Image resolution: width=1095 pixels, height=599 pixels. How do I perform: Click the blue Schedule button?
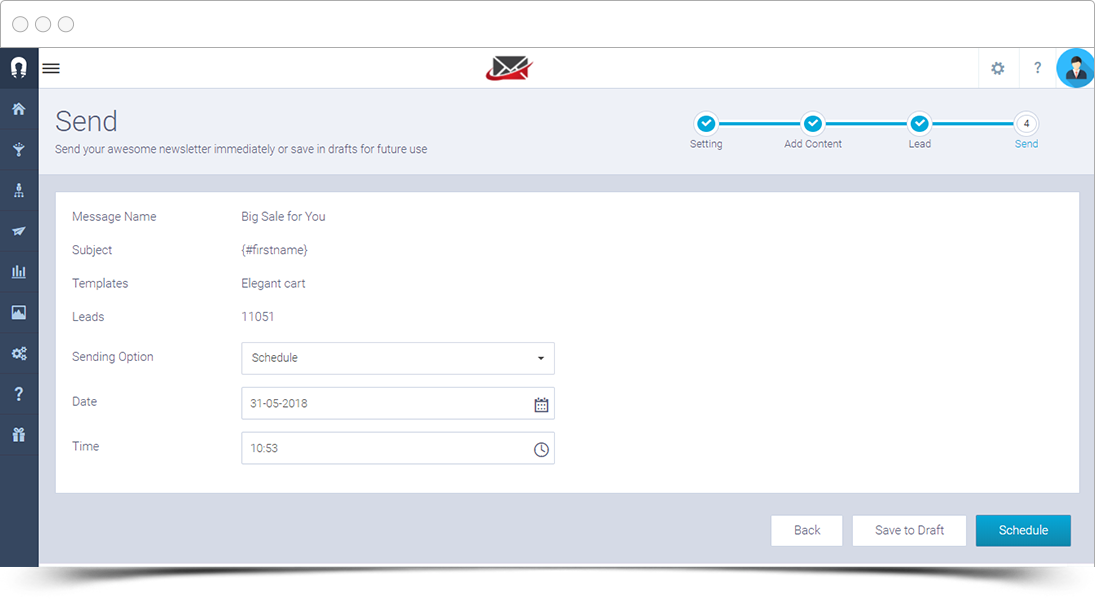pyautogui.click(x=1023, y=531)
